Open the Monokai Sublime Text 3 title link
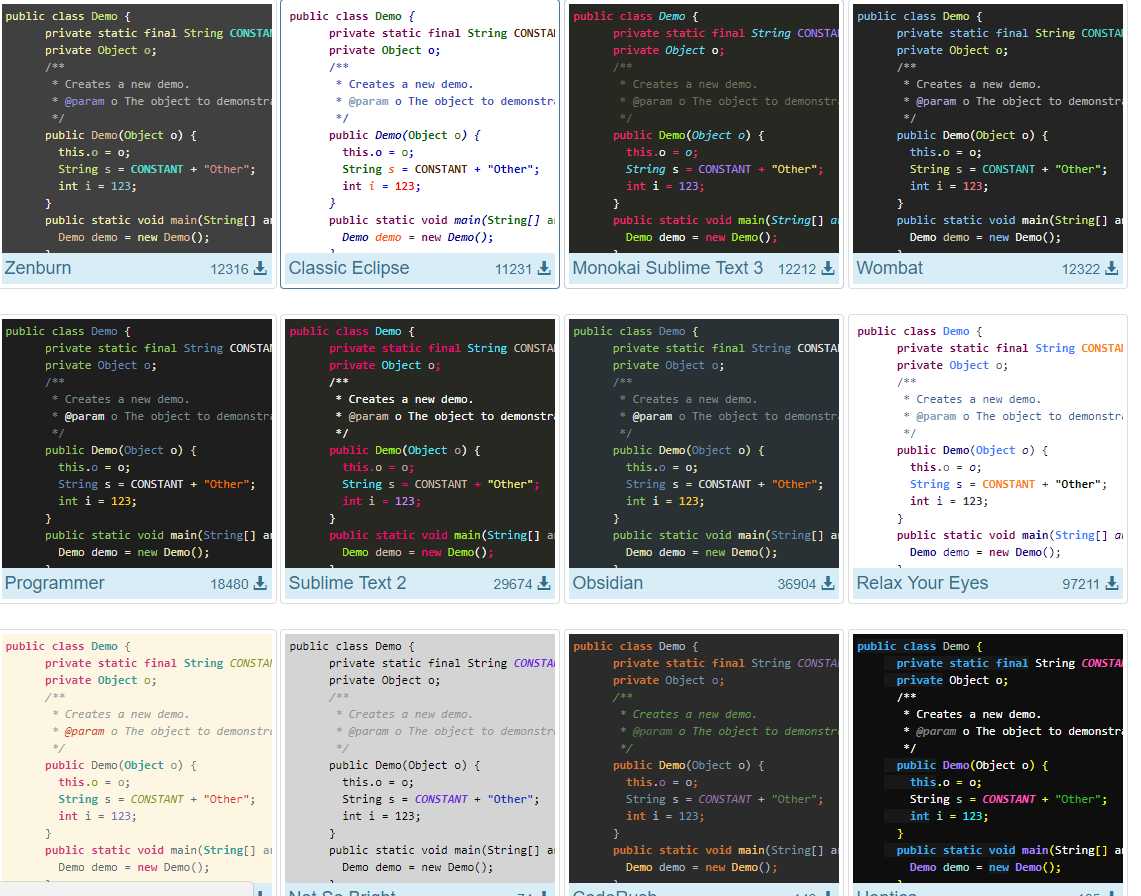This screenshot has width=1141, height=896. coord(667,268)
